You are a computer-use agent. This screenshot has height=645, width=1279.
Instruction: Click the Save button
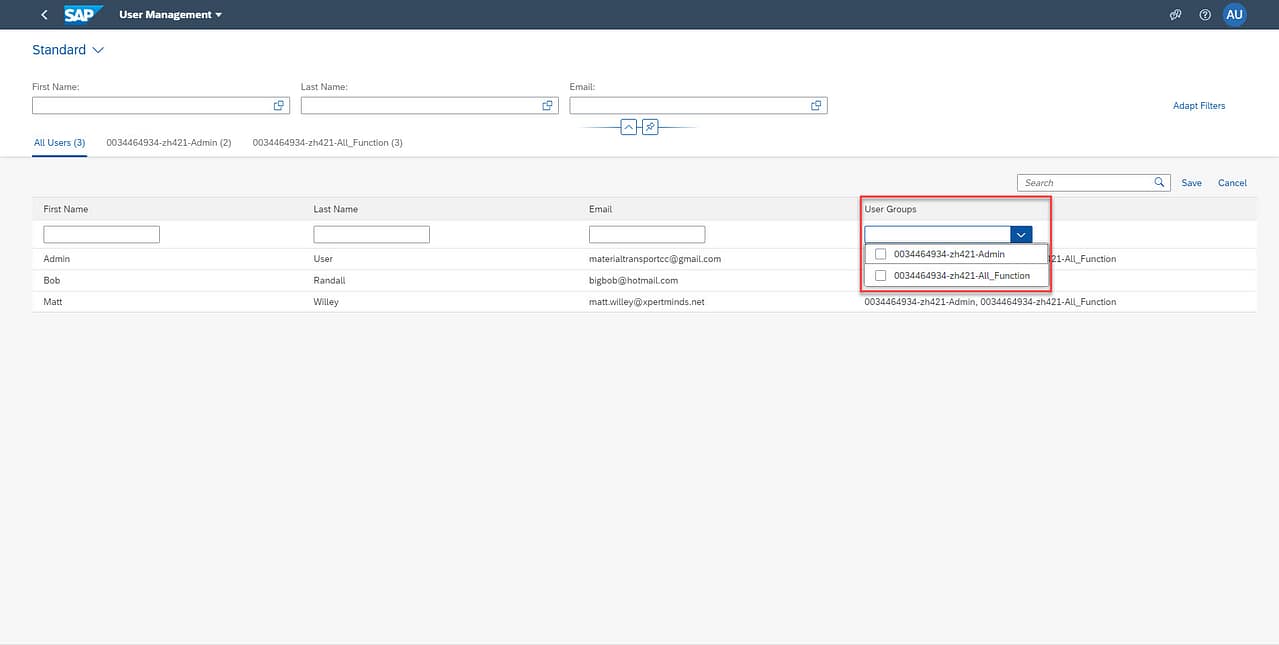pos(1190,182)
